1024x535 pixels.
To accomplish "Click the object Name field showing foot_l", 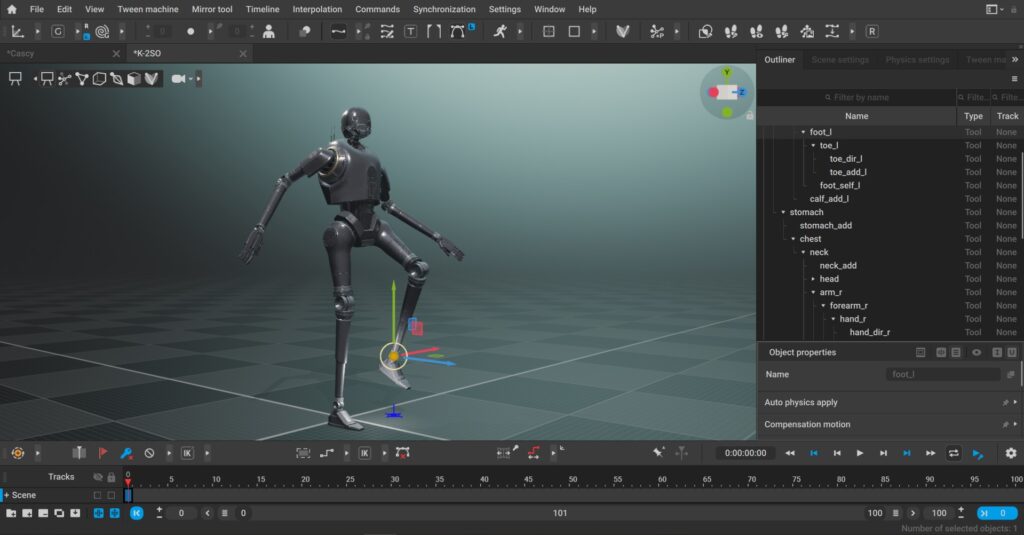I will pos(943,374).
